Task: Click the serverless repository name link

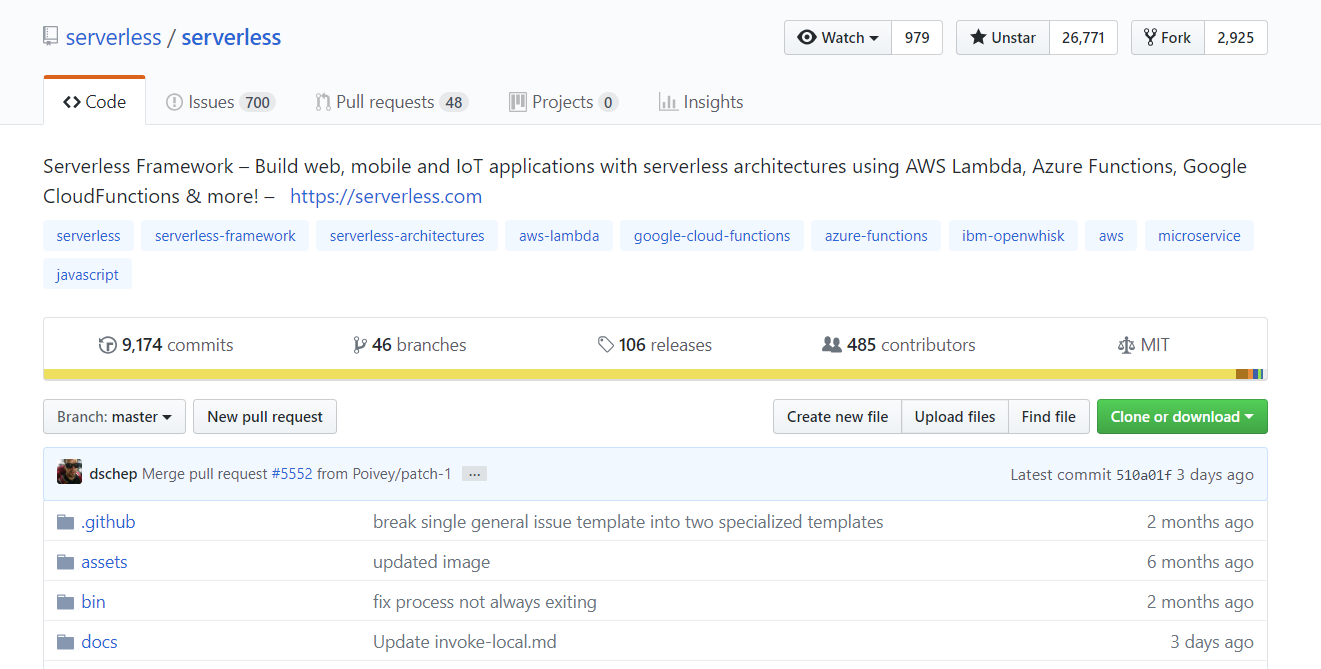Action: [231, 37]
